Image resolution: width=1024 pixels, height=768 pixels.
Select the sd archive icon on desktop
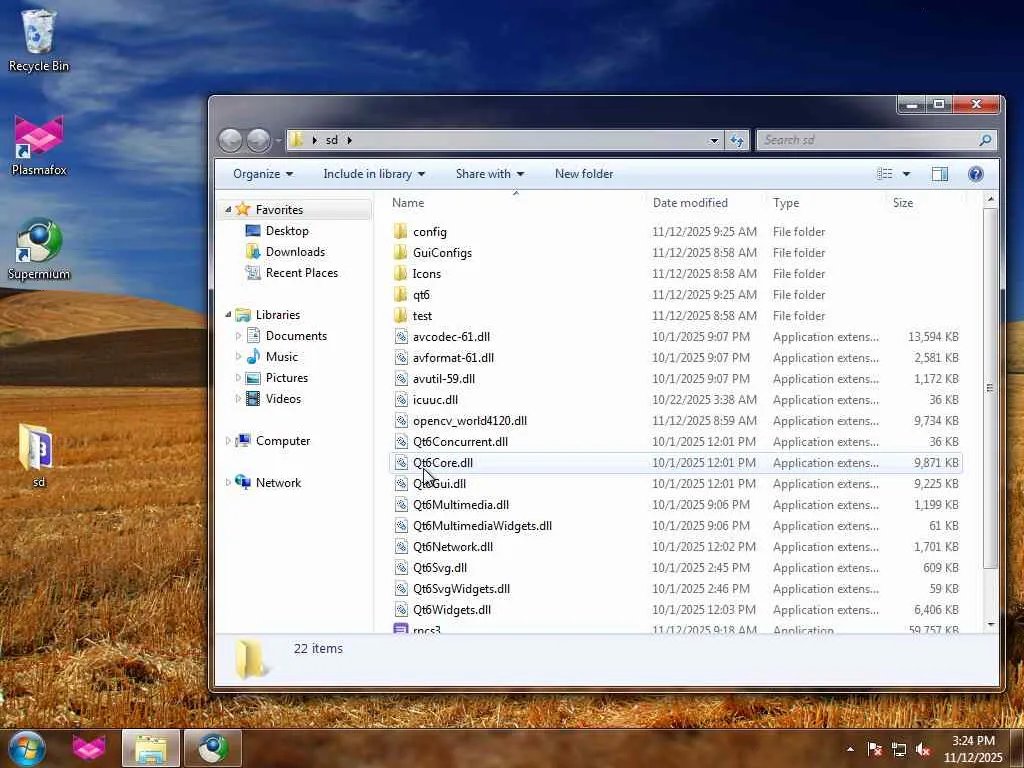(38, 455)
